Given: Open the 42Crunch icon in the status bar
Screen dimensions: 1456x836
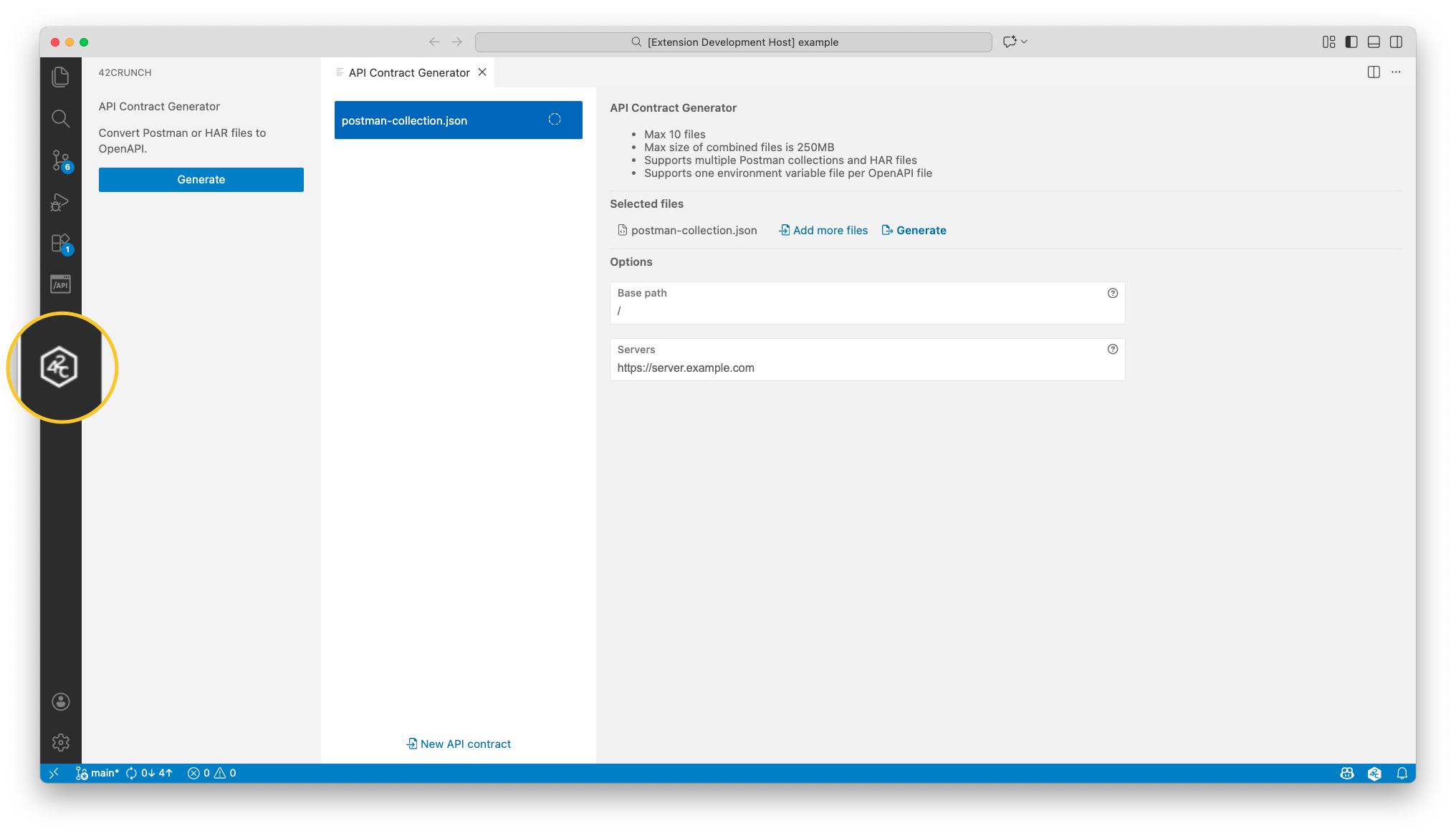Looking at the screenshot, I should tap(1374, 773).
